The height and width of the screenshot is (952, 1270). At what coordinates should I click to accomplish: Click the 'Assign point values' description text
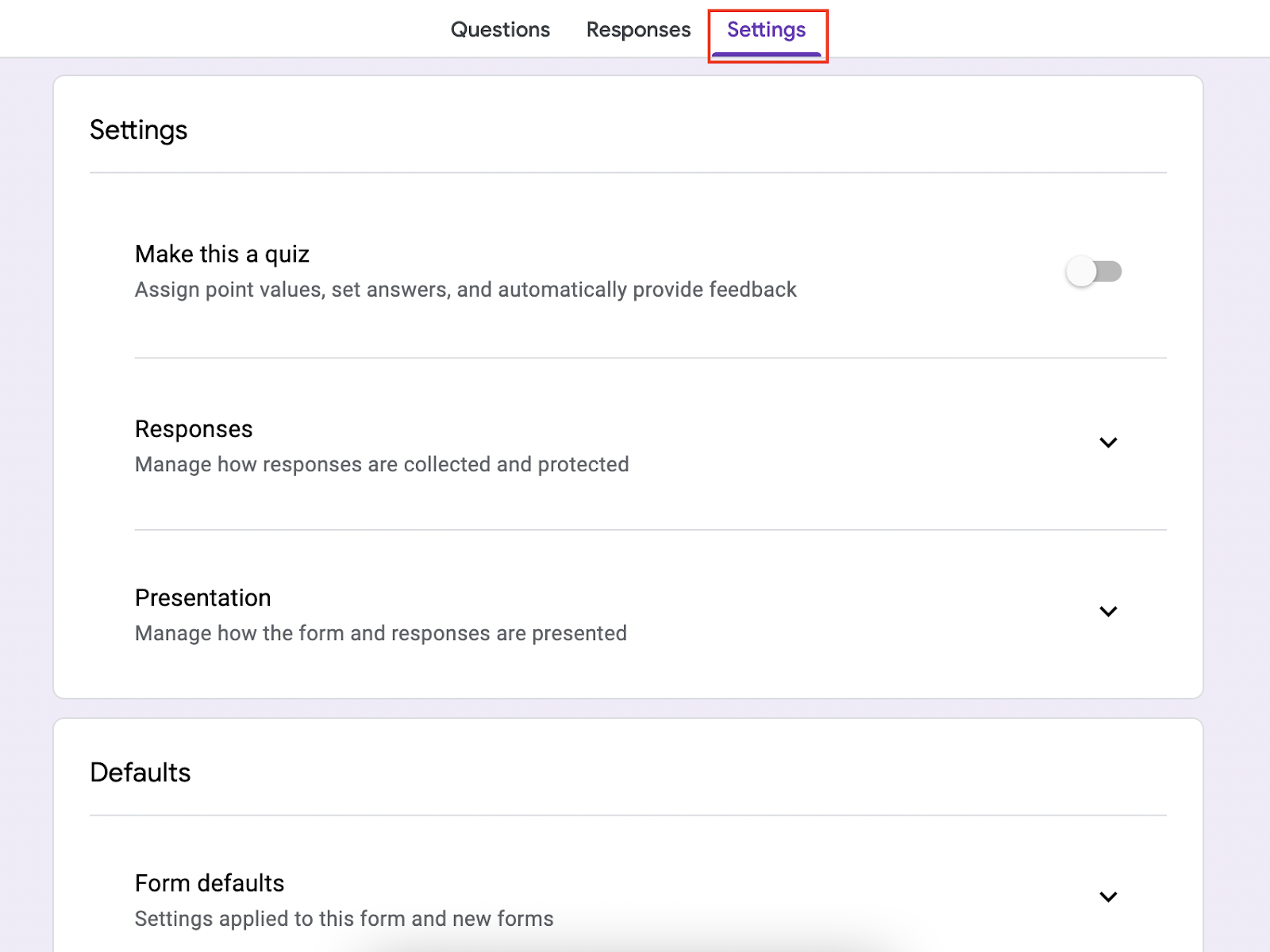(465, 290)
